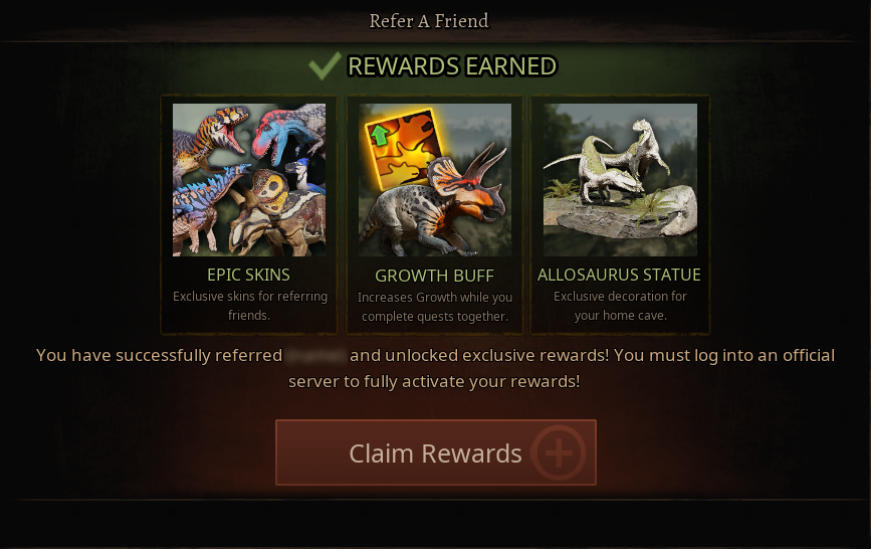This screenshot has height=549, width=871.
Task: Select the Epic Skins reward image
Action: [249, 179]
